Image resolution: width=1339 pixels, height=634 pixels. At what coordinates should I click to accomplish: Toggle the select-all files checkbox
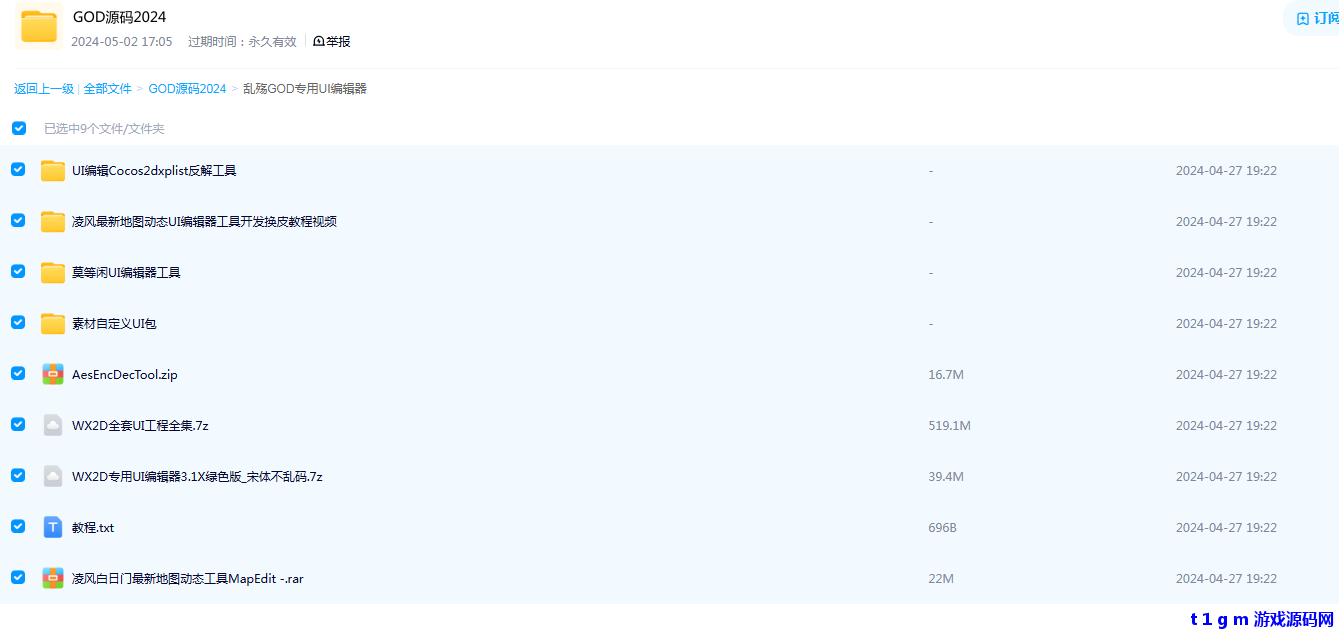(x=19, y=128)
